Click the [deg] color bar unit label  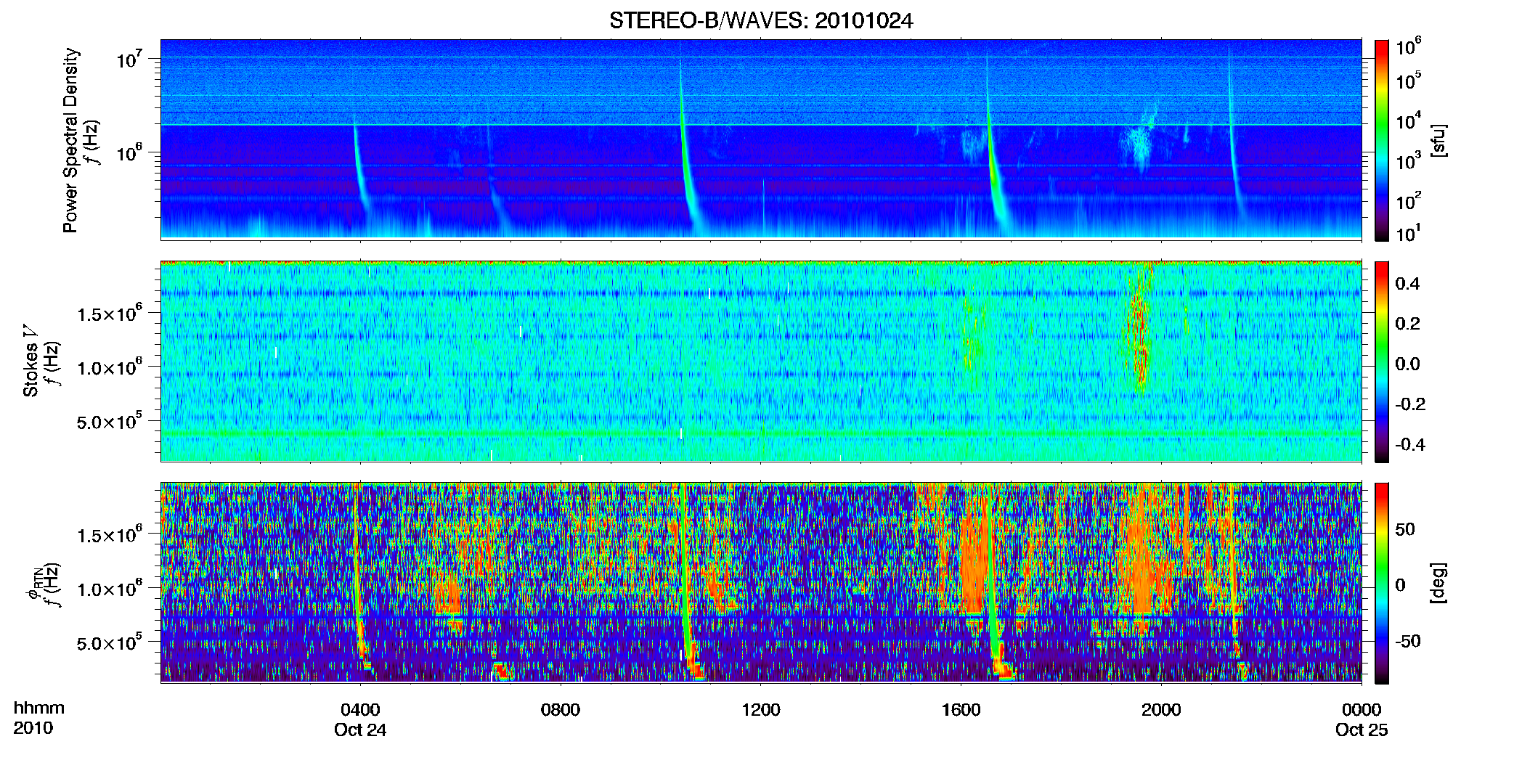point(1438,583)
